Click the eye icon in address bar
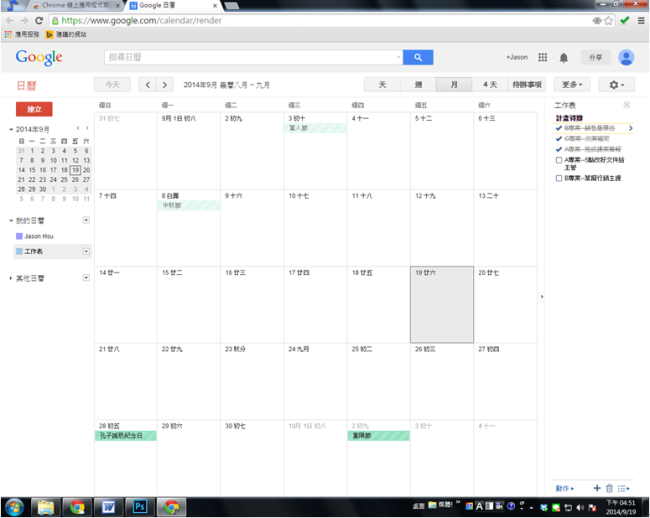650x518 pixels. 597,20
